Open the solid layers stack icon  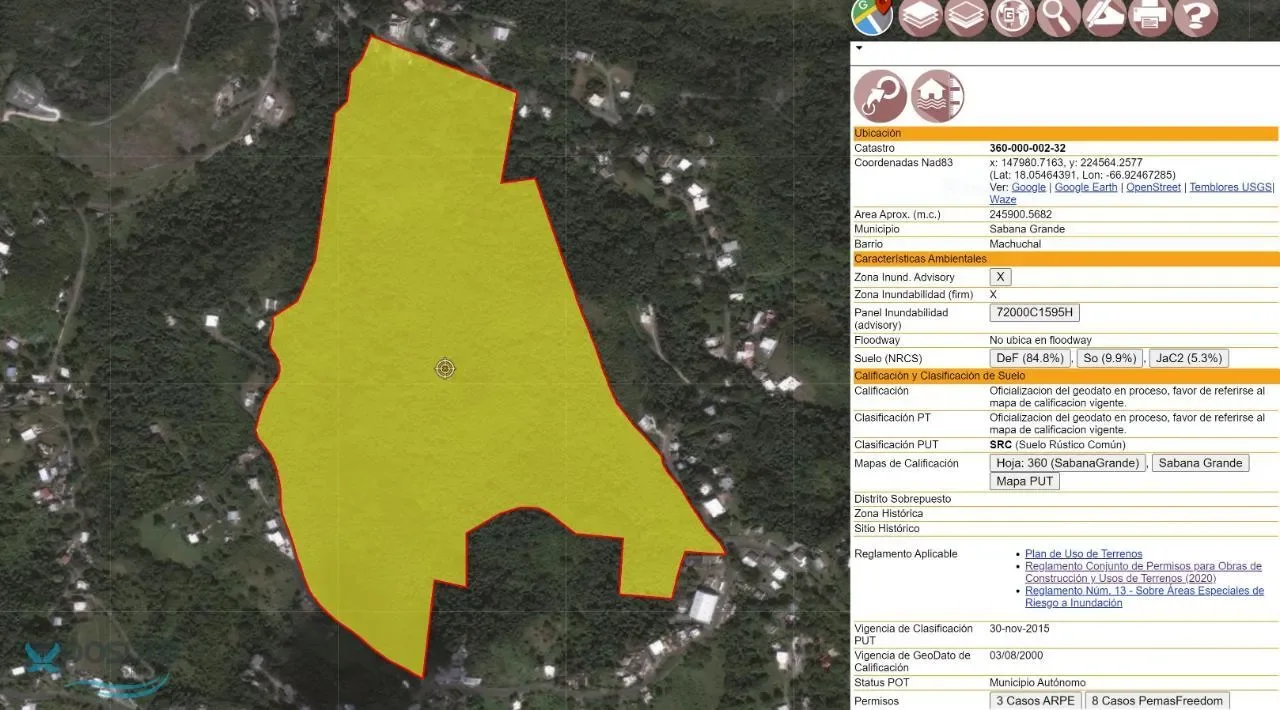pos(920,16)
